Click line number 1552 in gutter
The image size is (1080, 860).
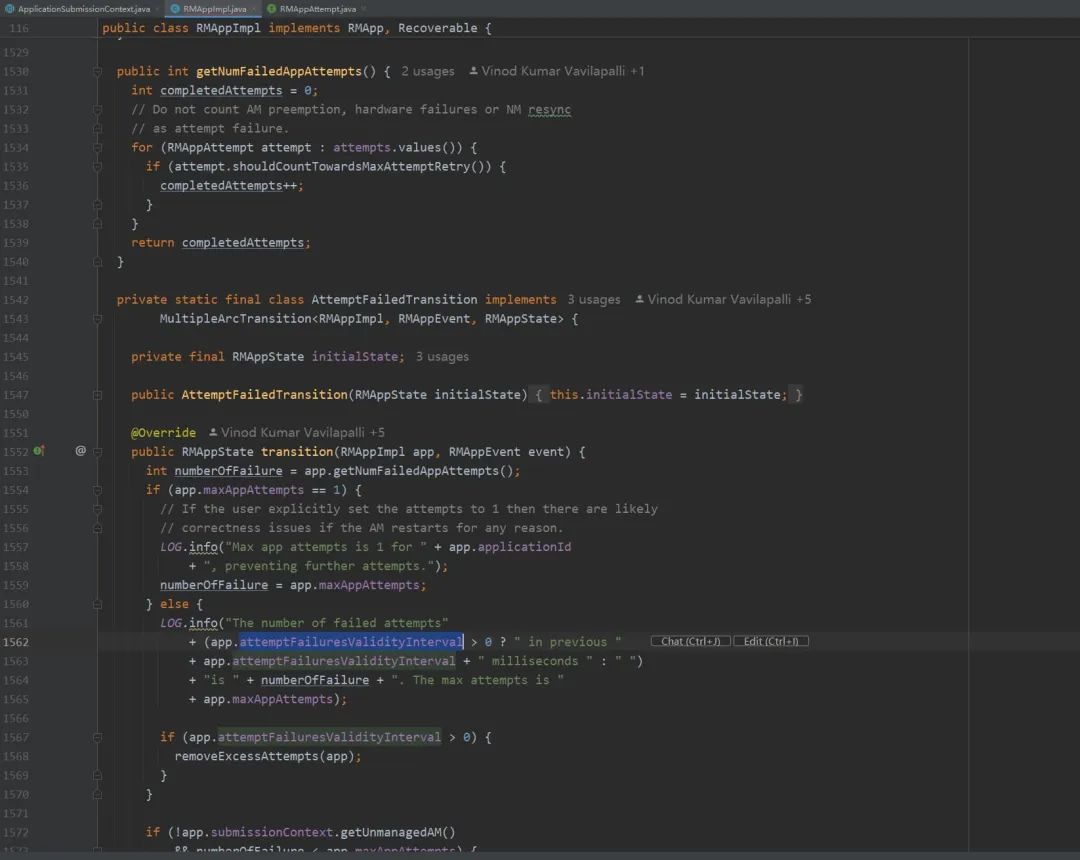16,452
